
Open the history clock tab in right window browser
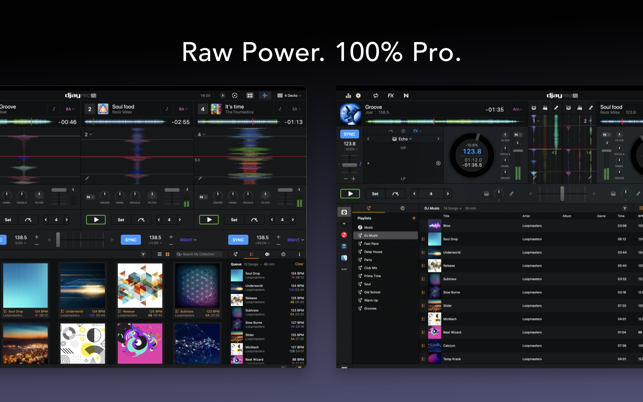(402, 208)
